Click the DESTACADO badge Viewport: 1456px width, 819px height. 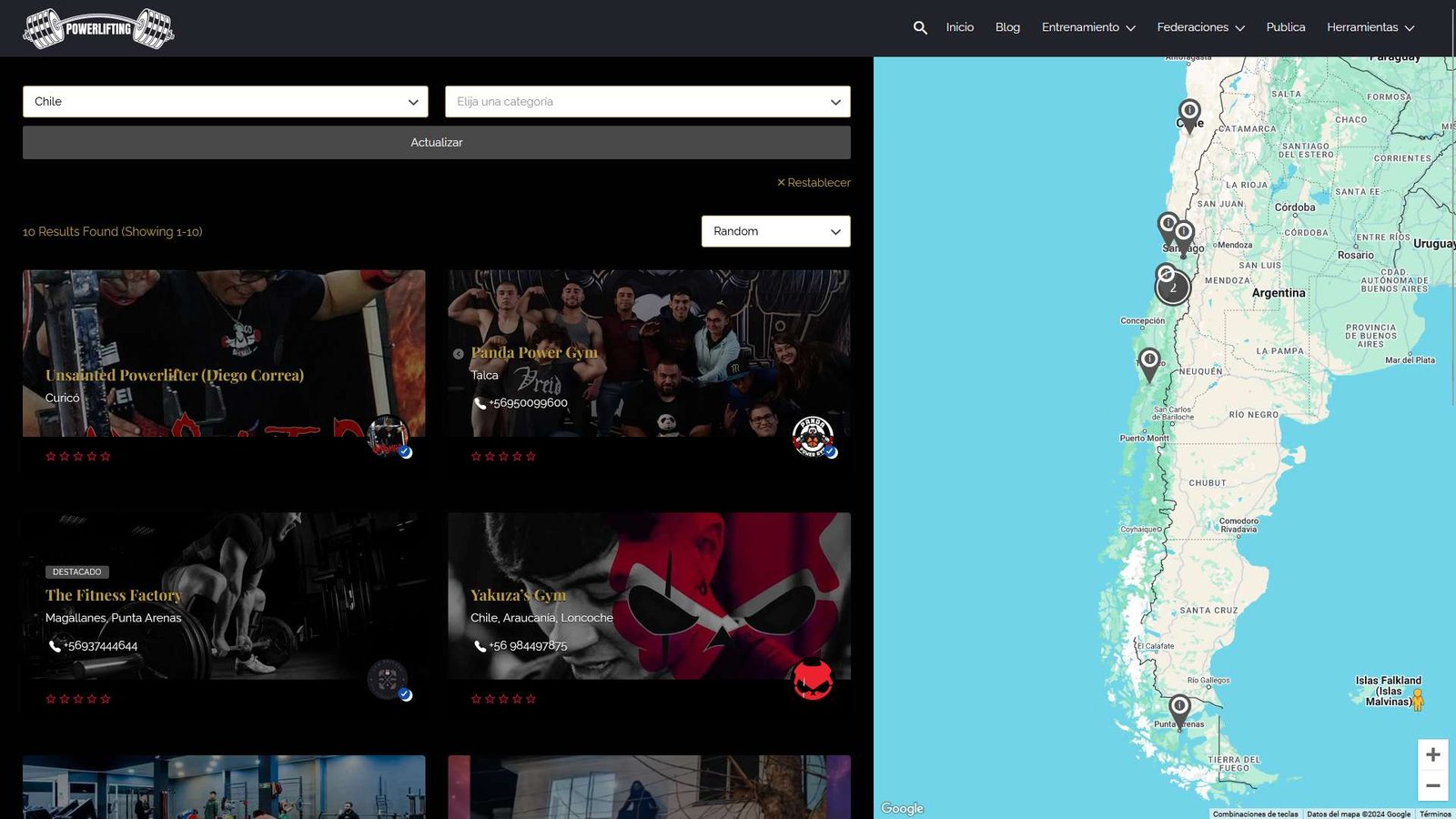tap(77, 572)
